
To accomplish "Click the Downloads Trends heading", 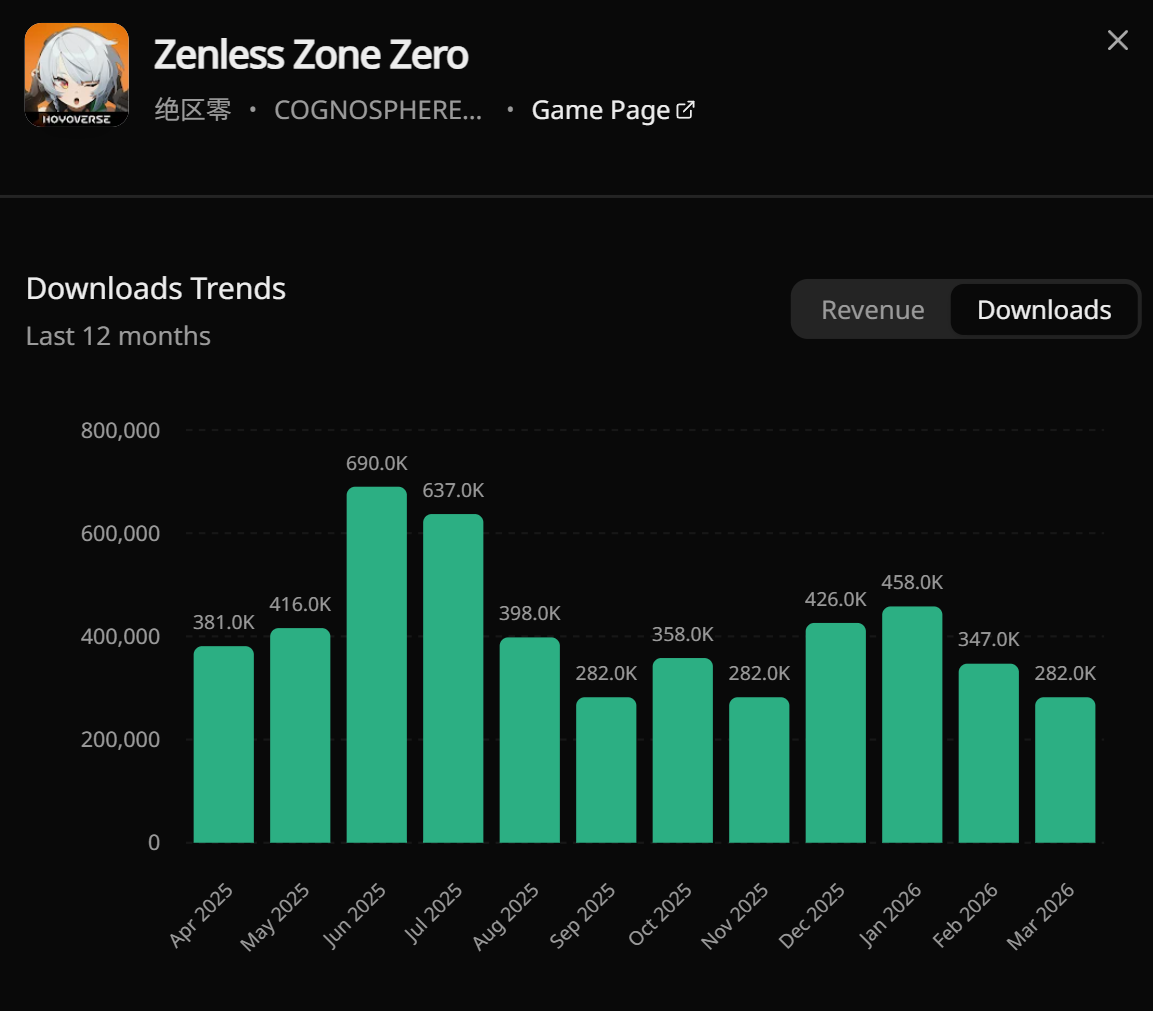I will point(156,288).
